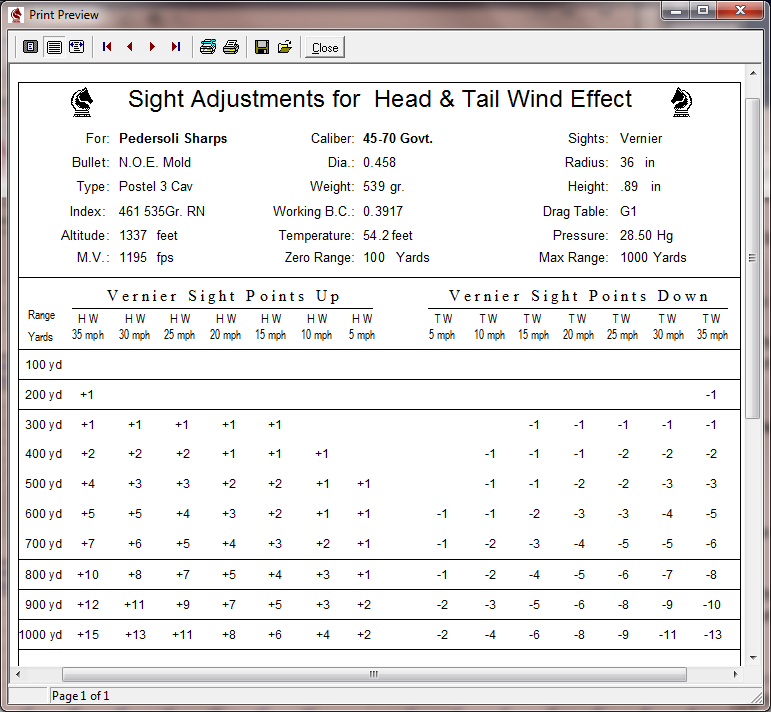Click the Pressure value '28.50 Hg'
Image resolution: width=771 pixels, height=712 pixels.
click(x=646, y=236)
